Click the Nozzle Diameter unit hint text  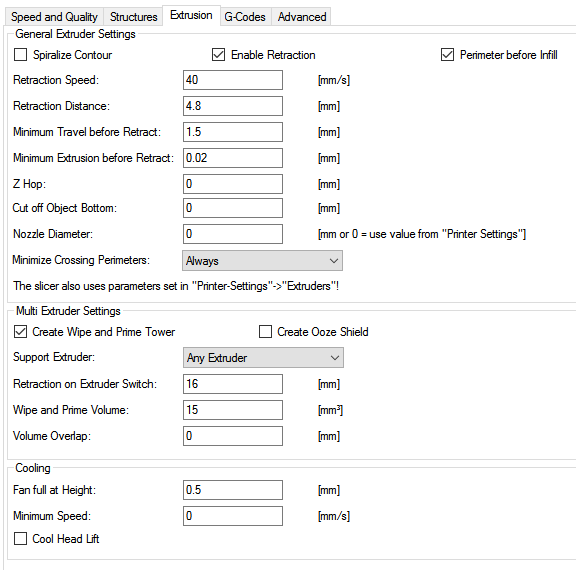click(422, 234)
